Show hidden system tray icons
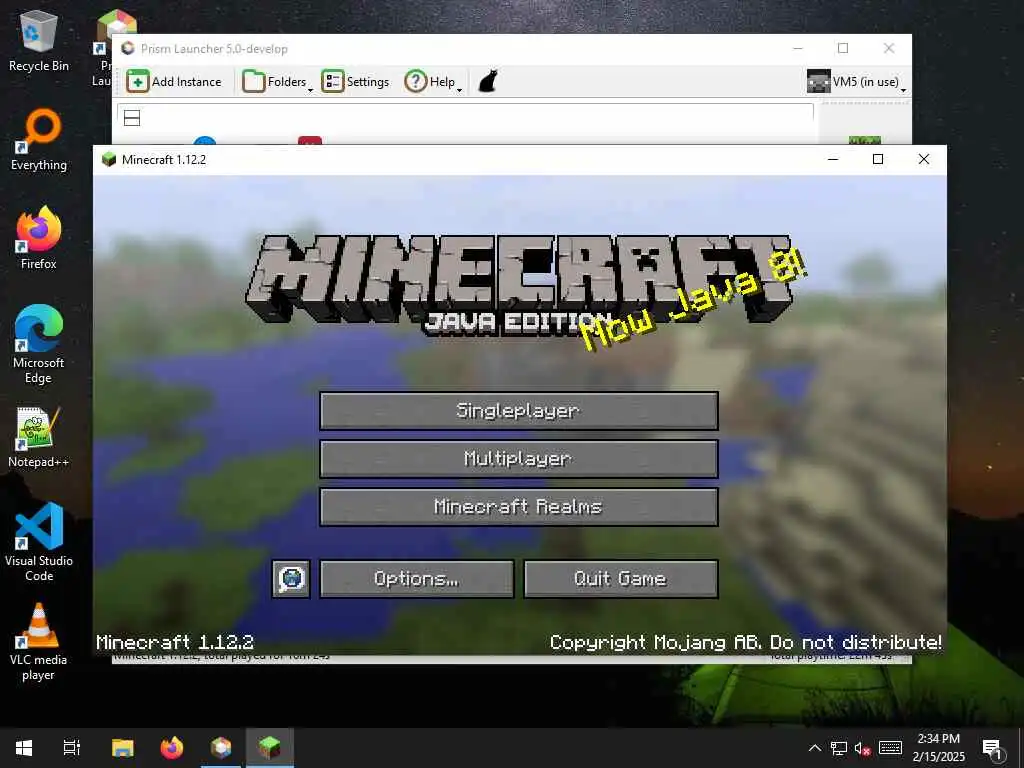 point(815,748)
